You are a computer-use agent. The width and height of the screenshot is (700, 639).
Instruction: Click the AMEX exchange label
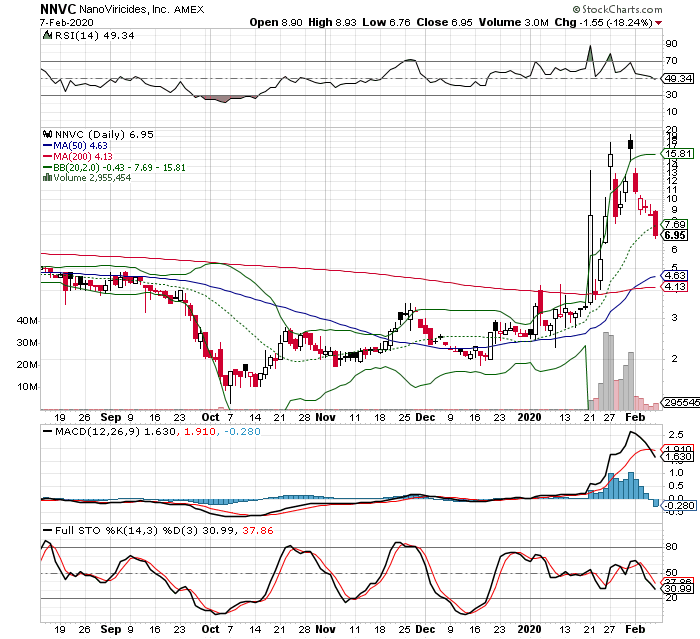(x=189, y=9)
